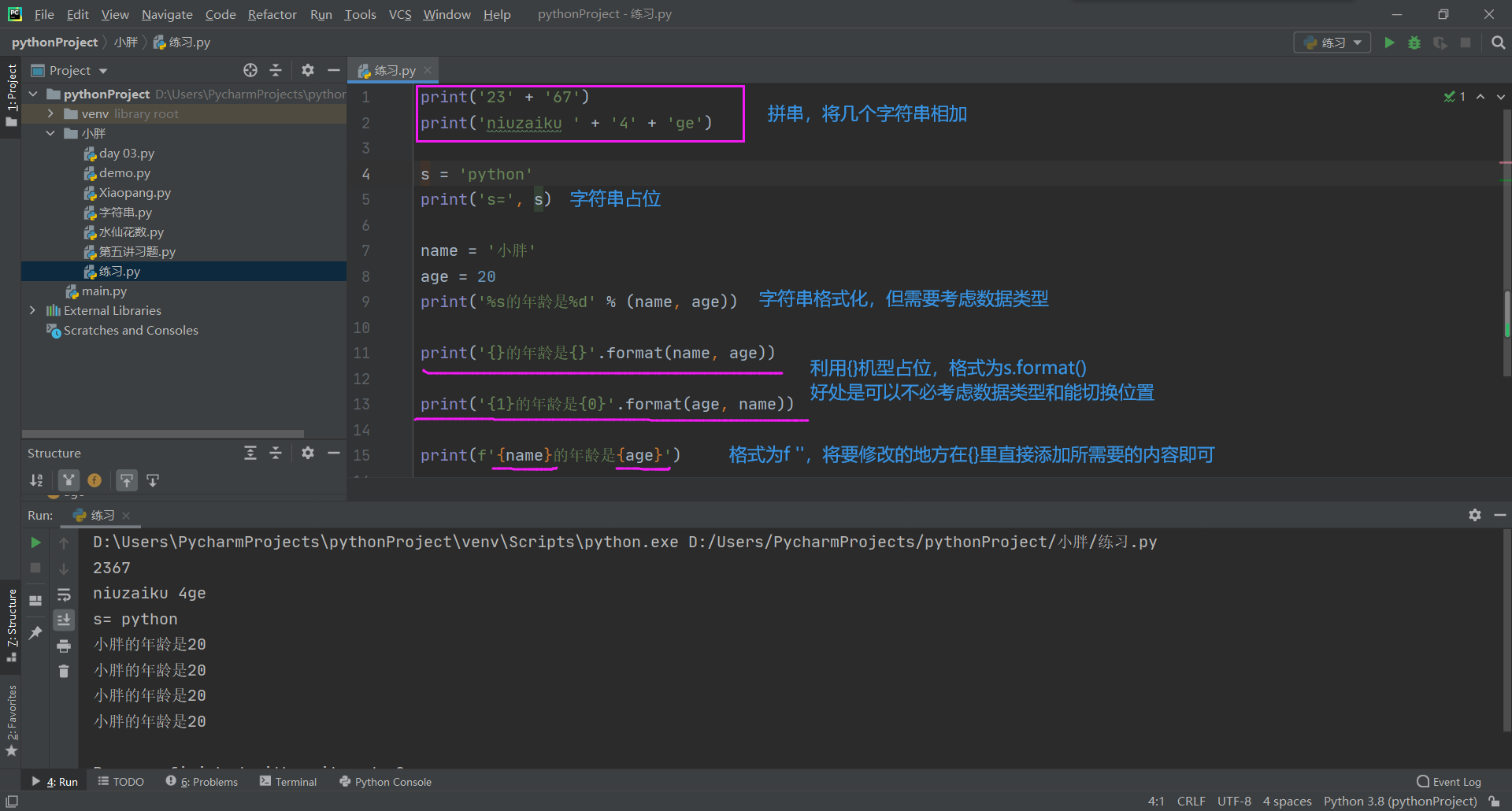Open the Python Console tool window
This screenshot has width=1512, height=811.
(385, 781)
